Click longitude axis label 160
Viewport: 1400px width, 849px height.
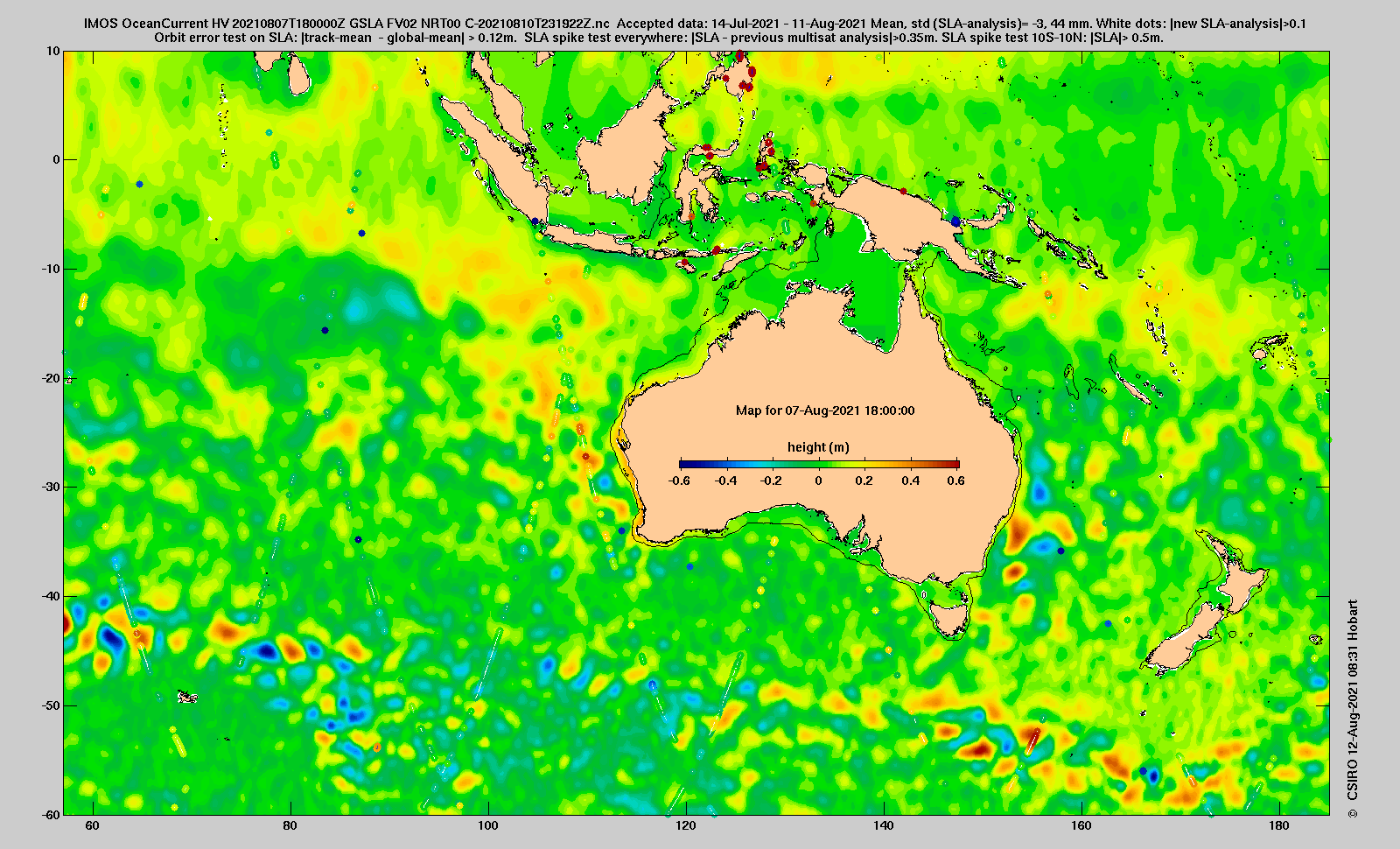pos(1081,826)
